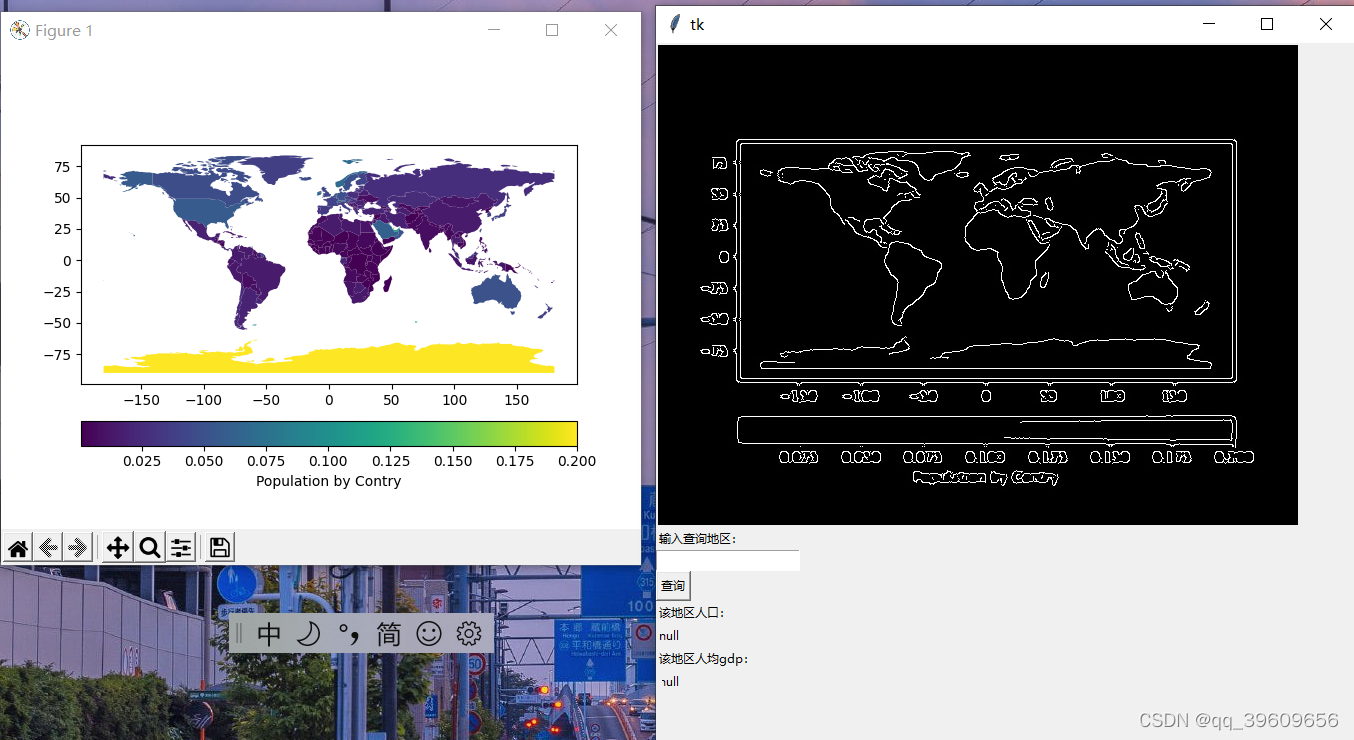Click the yellow Antarctica region on map

(x=330, y=359)
